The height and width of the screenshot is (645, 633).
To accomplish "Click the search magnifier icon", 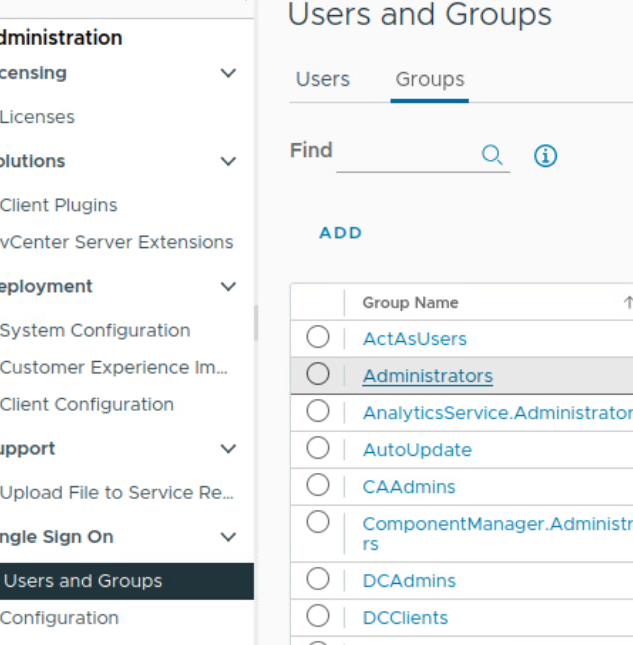I will point(491,155).
